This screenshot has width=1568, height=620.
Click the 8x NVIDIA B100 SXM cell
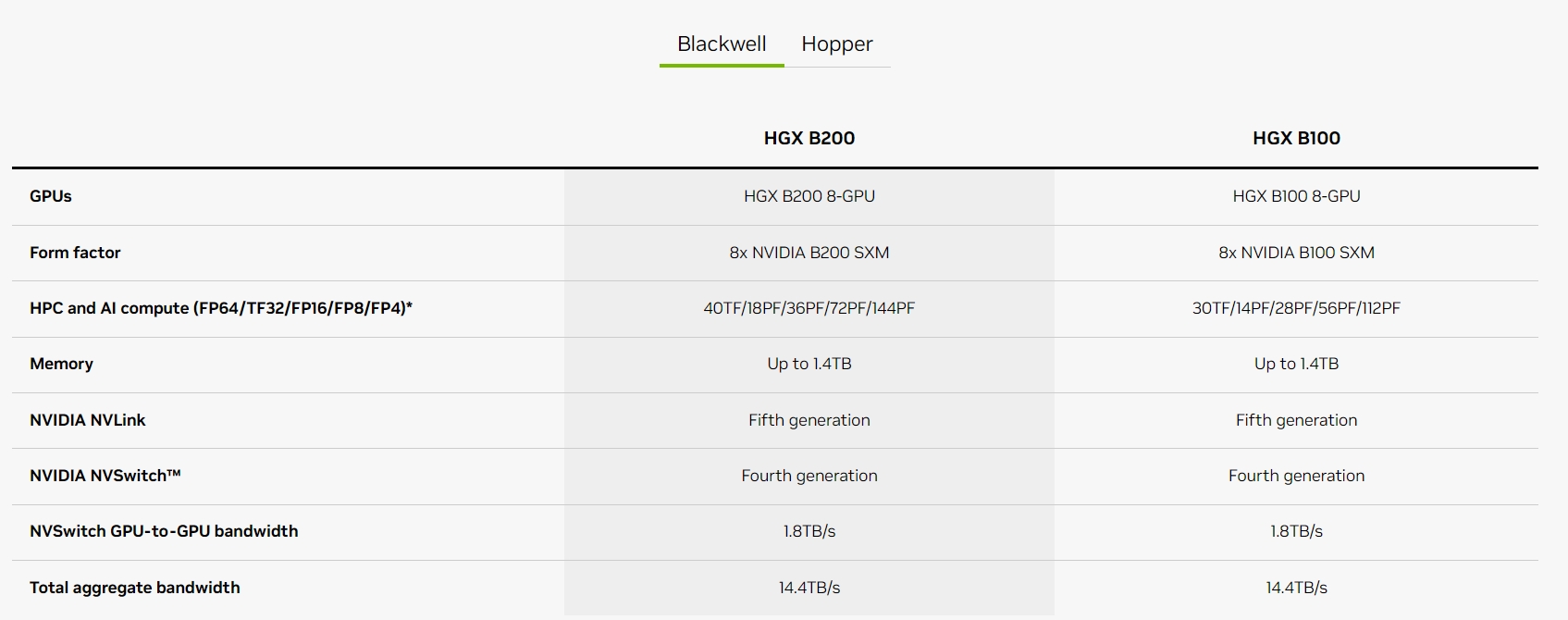(x=1295, y=253)
